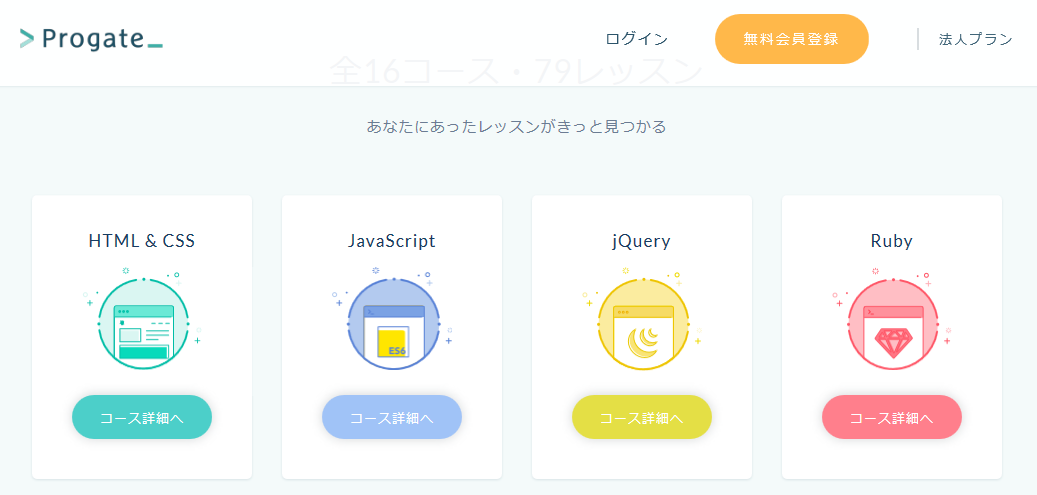Select the JavaScript card title text
This screenshot has width=1037, height=495.
coord(392,241)
